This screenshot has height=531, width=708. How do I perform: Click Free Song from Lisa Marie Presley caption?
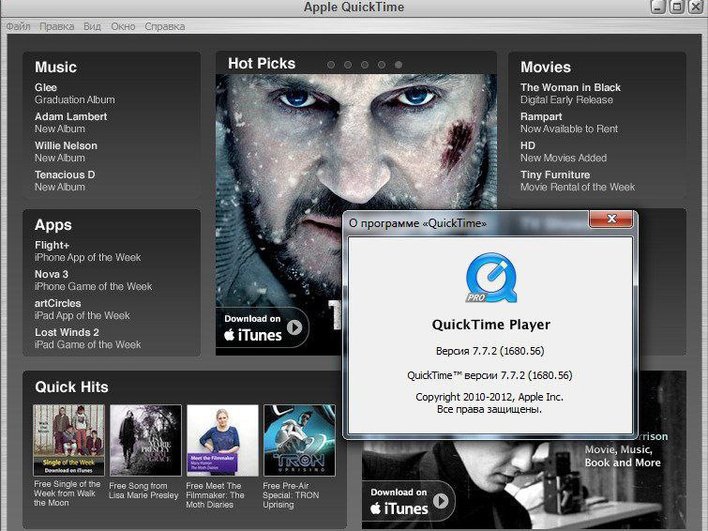(144, 491)
